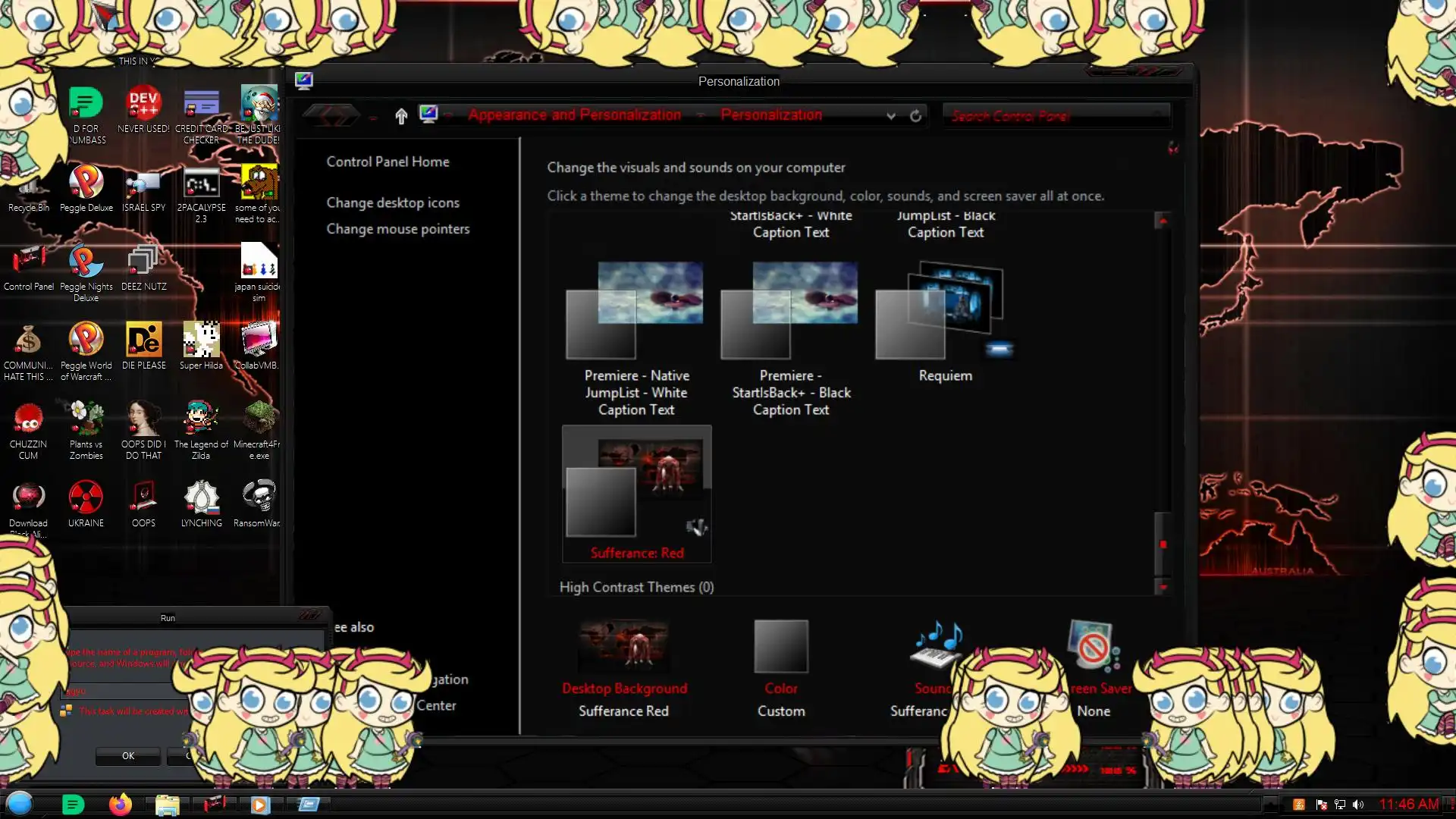Open recent locations dropdown beside back button
This screenshot has height=819, width=1456.
point(372,118)
